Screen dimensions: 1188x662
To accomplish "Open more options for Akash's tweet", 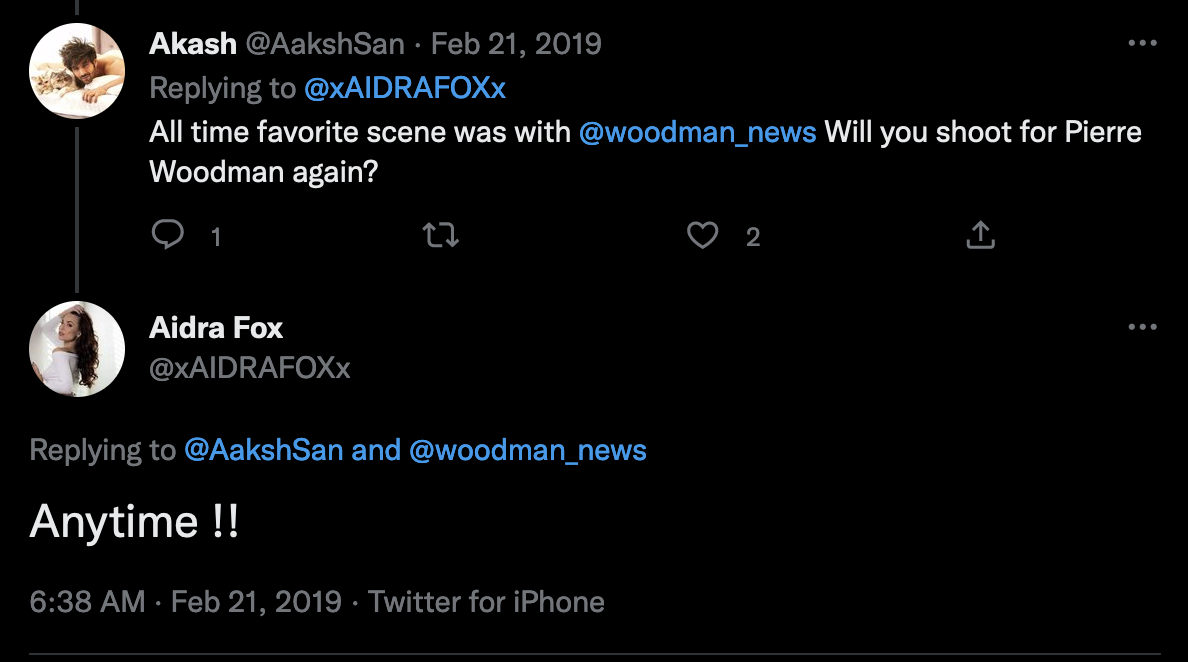I will [x=1142, y=44].
